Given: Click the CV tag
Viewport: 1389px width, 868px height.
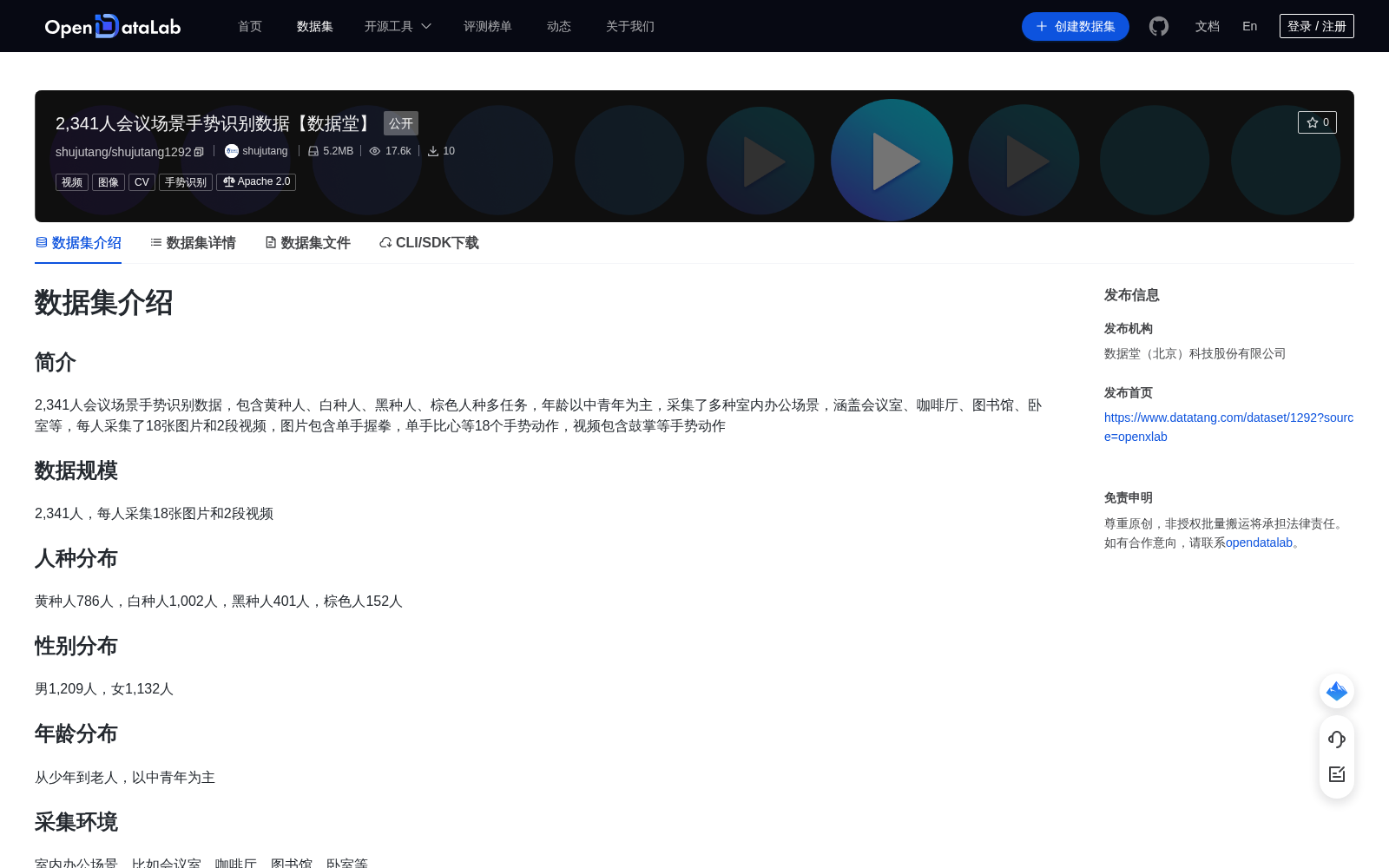Looking at the screenshot, I should coord(142,182).
